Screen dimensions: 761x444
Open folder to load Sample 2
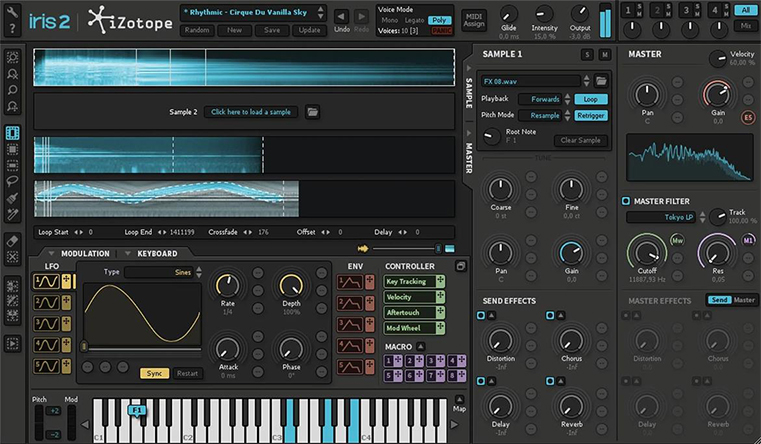(313, 112)
